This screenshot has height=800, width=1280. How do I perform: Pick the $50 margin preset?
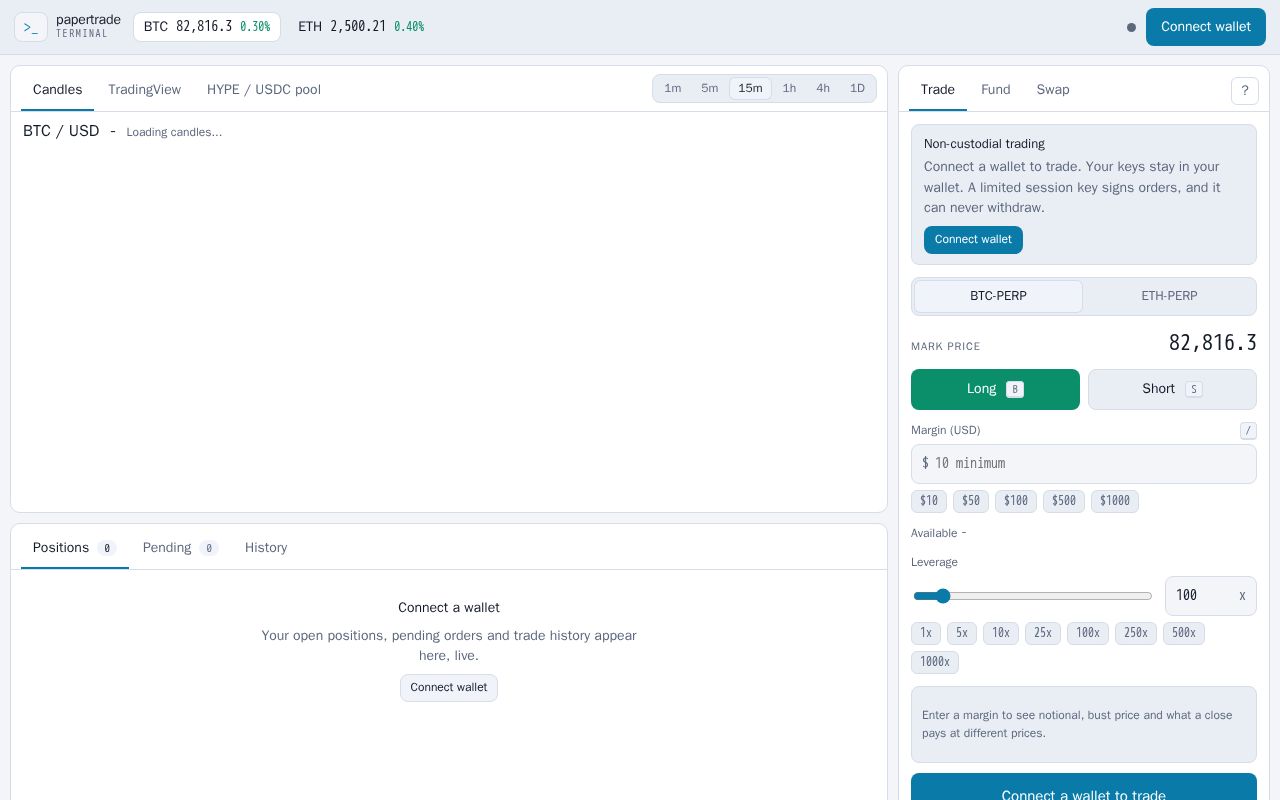click(971, 501)
